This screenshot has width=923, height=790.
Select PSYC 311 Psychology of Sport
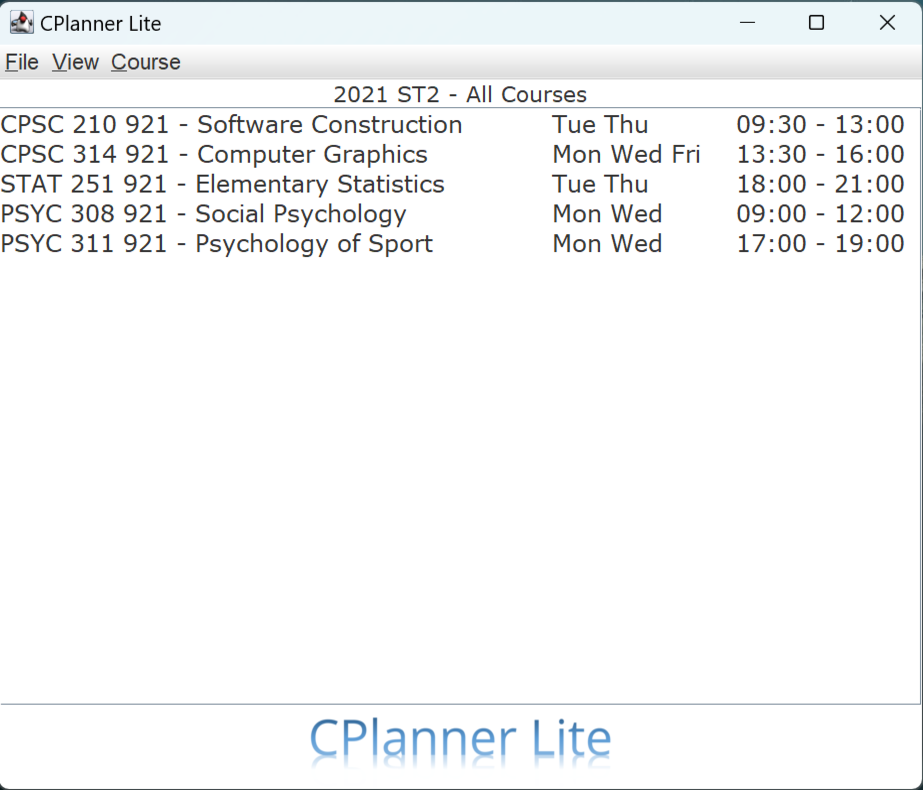click(460, 244)
